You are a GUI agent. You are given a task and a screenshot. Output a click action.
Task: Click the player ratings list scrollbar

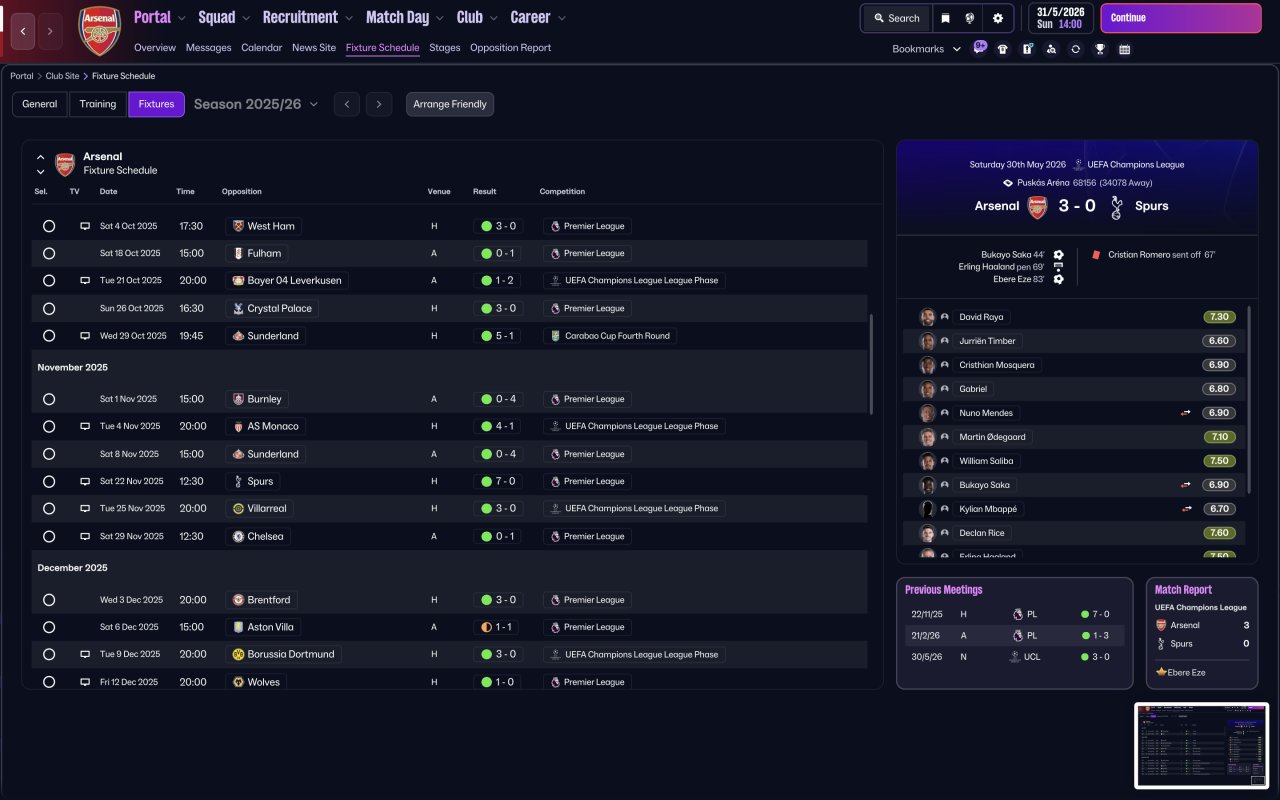pos(1250,400)
